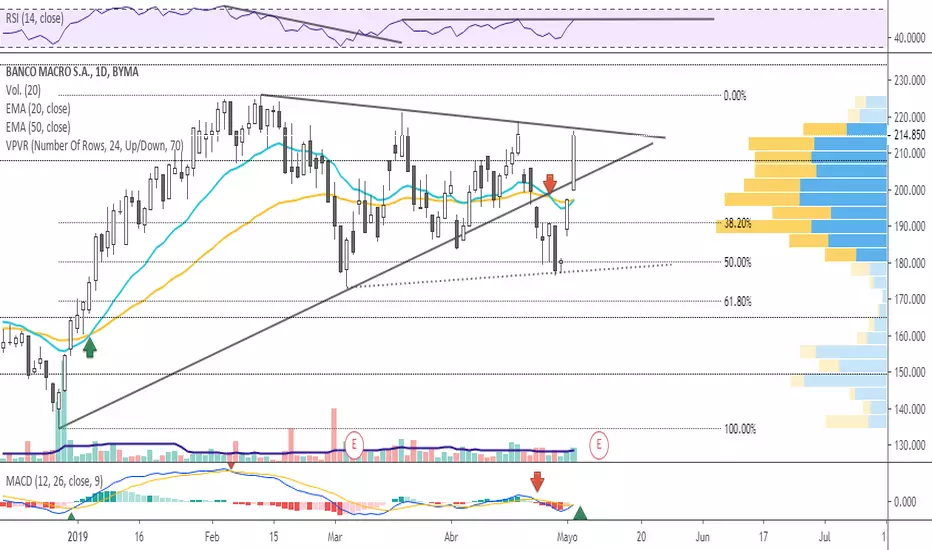The image size is (932, 550).
Task: Click the MACD scale value 0.000
Action: coord(905,502)
